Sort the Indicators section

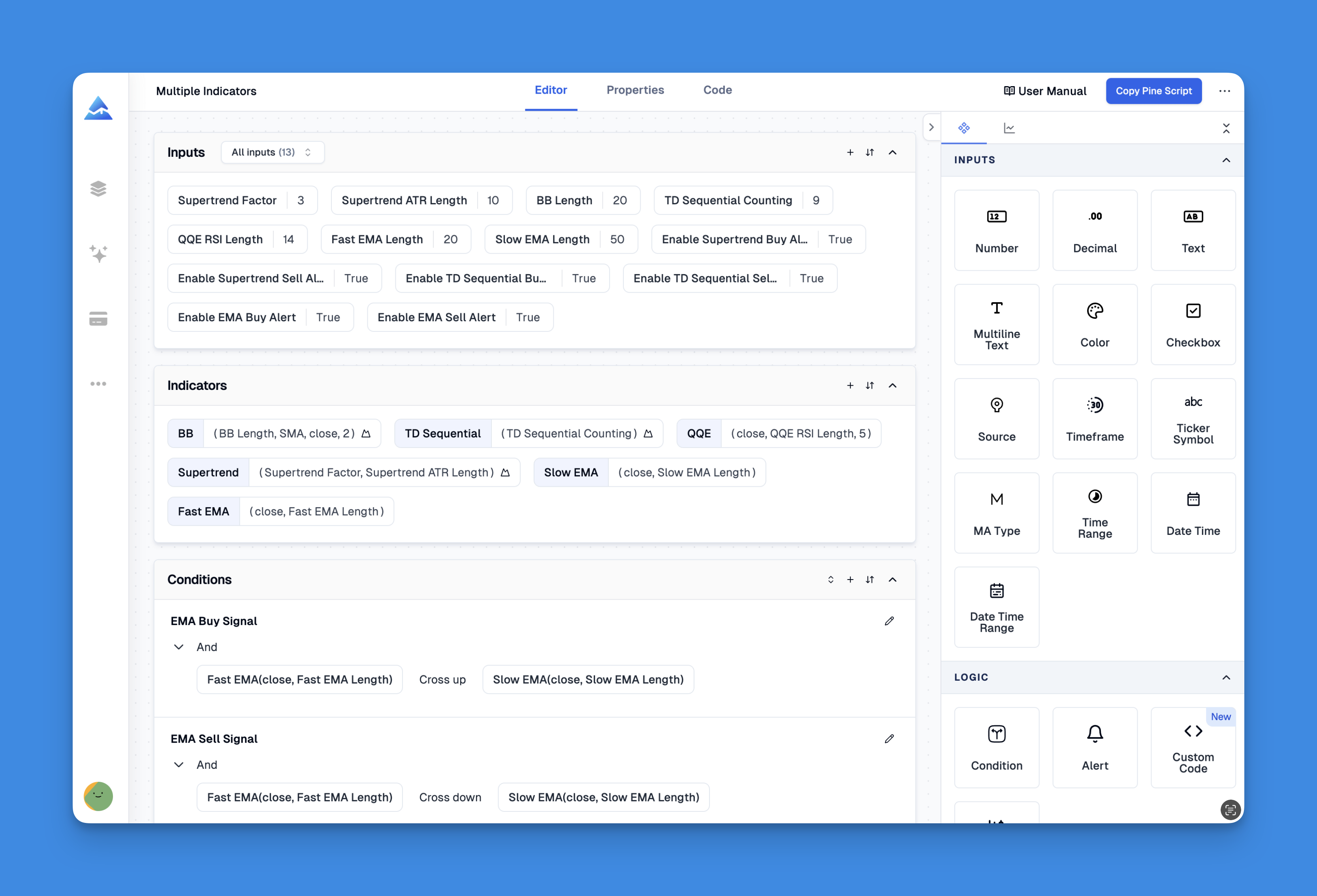point(869,385)
